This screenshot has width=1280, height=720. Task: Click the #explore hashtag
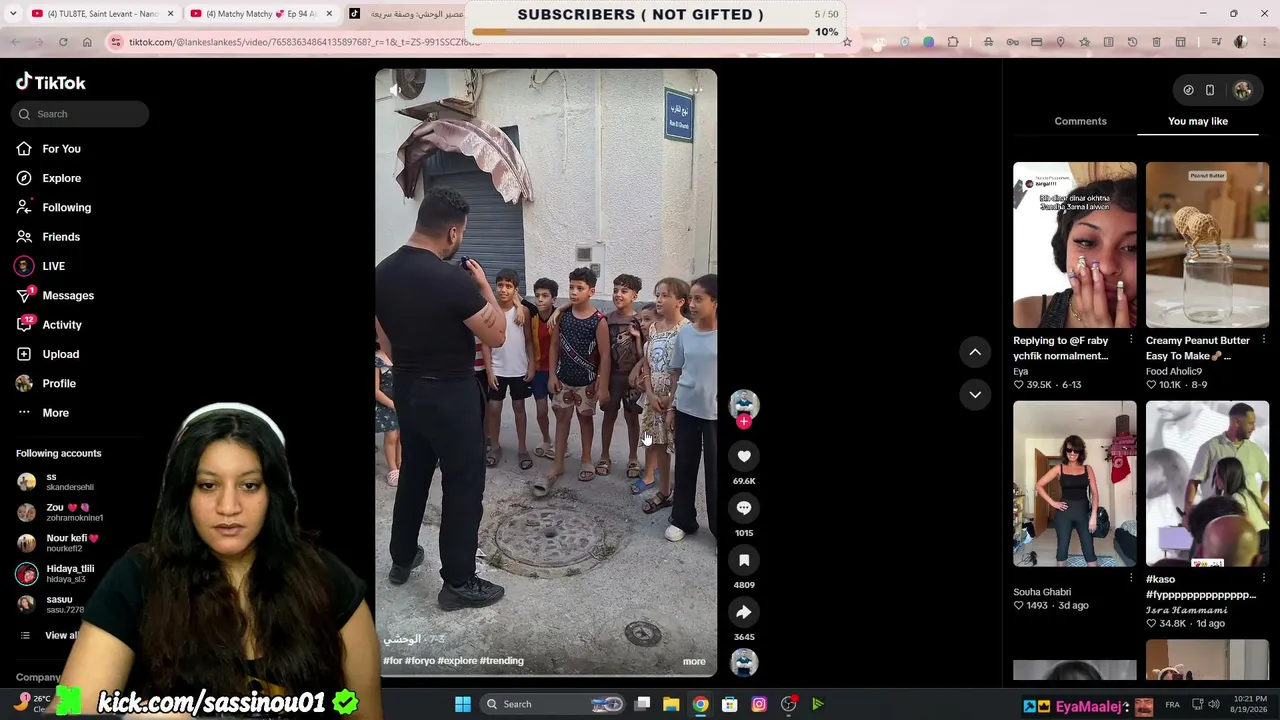point(457,661)
